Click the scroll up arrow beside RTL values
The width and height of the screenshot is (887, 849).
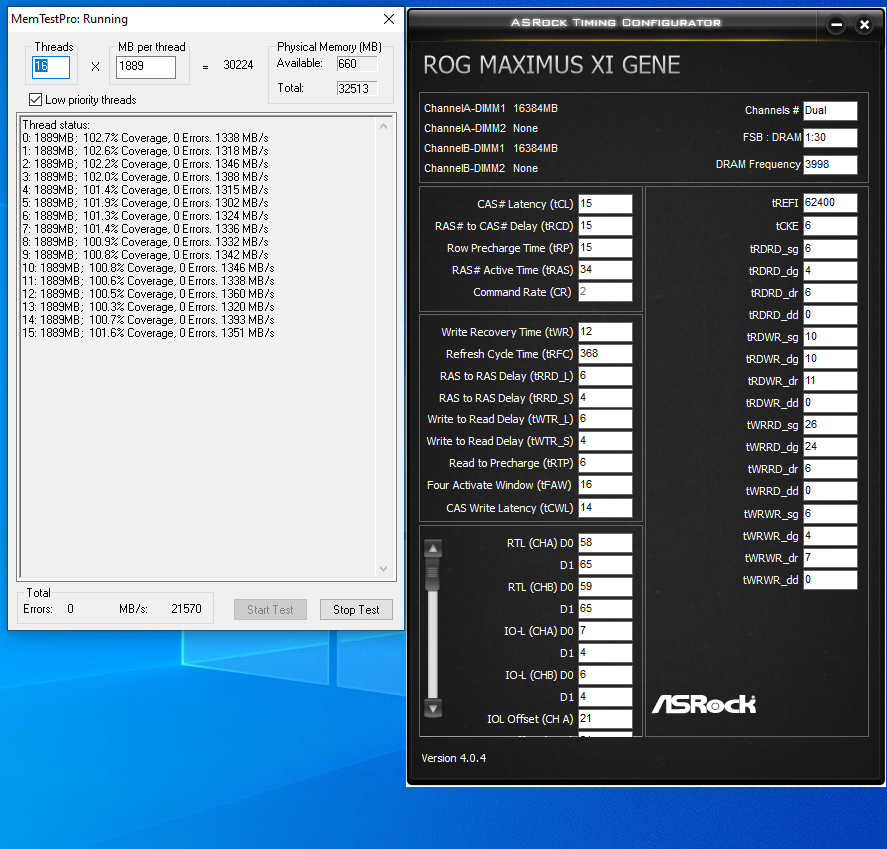(x=433, y=548)
